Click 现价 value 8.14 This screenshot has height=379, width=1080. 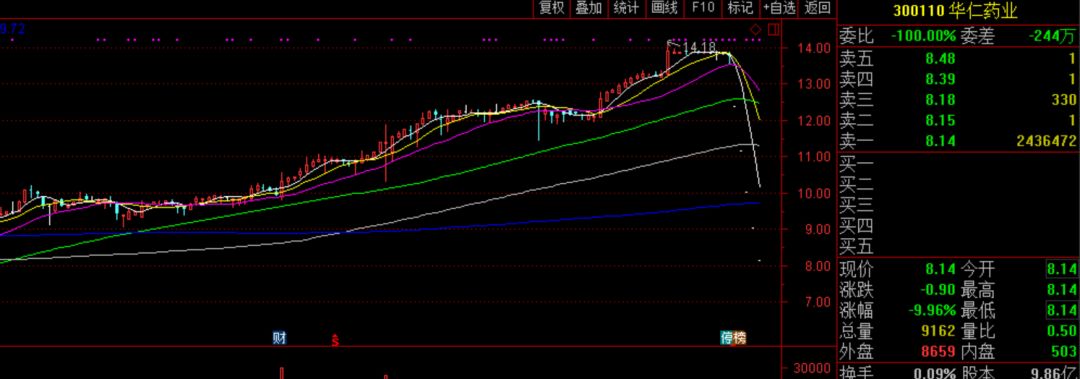coord(940,269)
